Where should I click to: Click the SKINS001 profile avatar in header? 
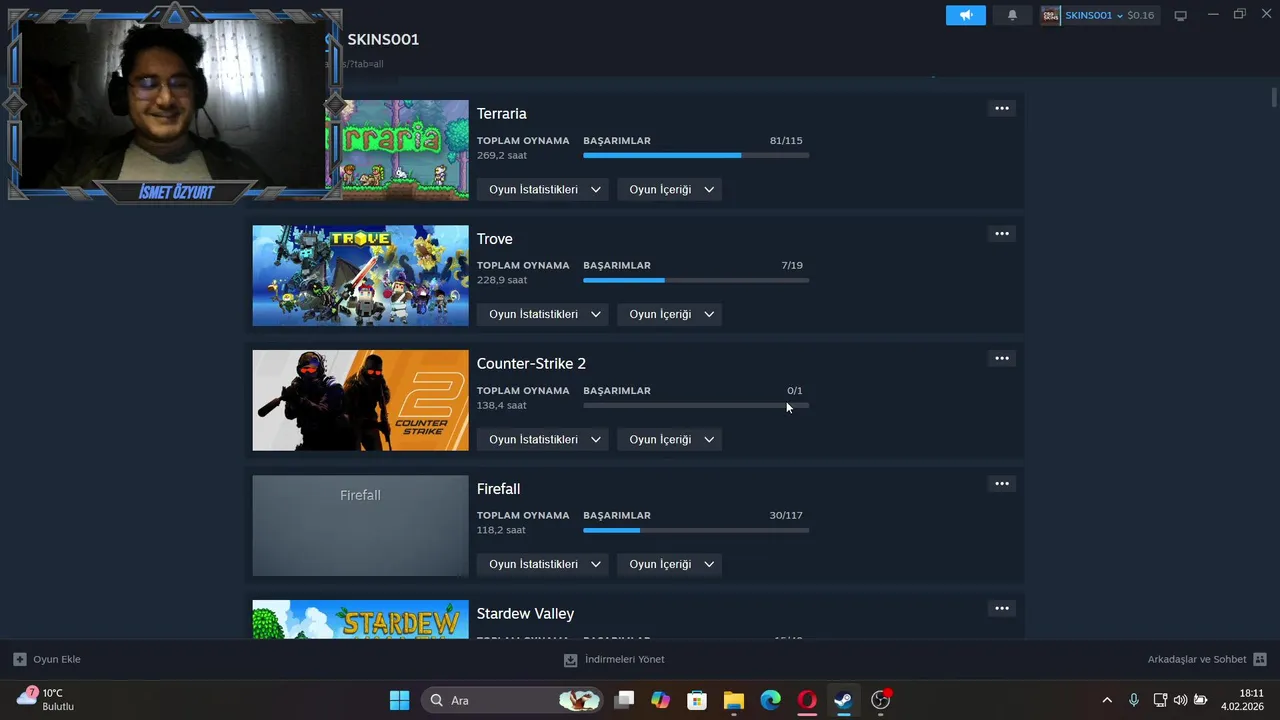click(1050, 15)
